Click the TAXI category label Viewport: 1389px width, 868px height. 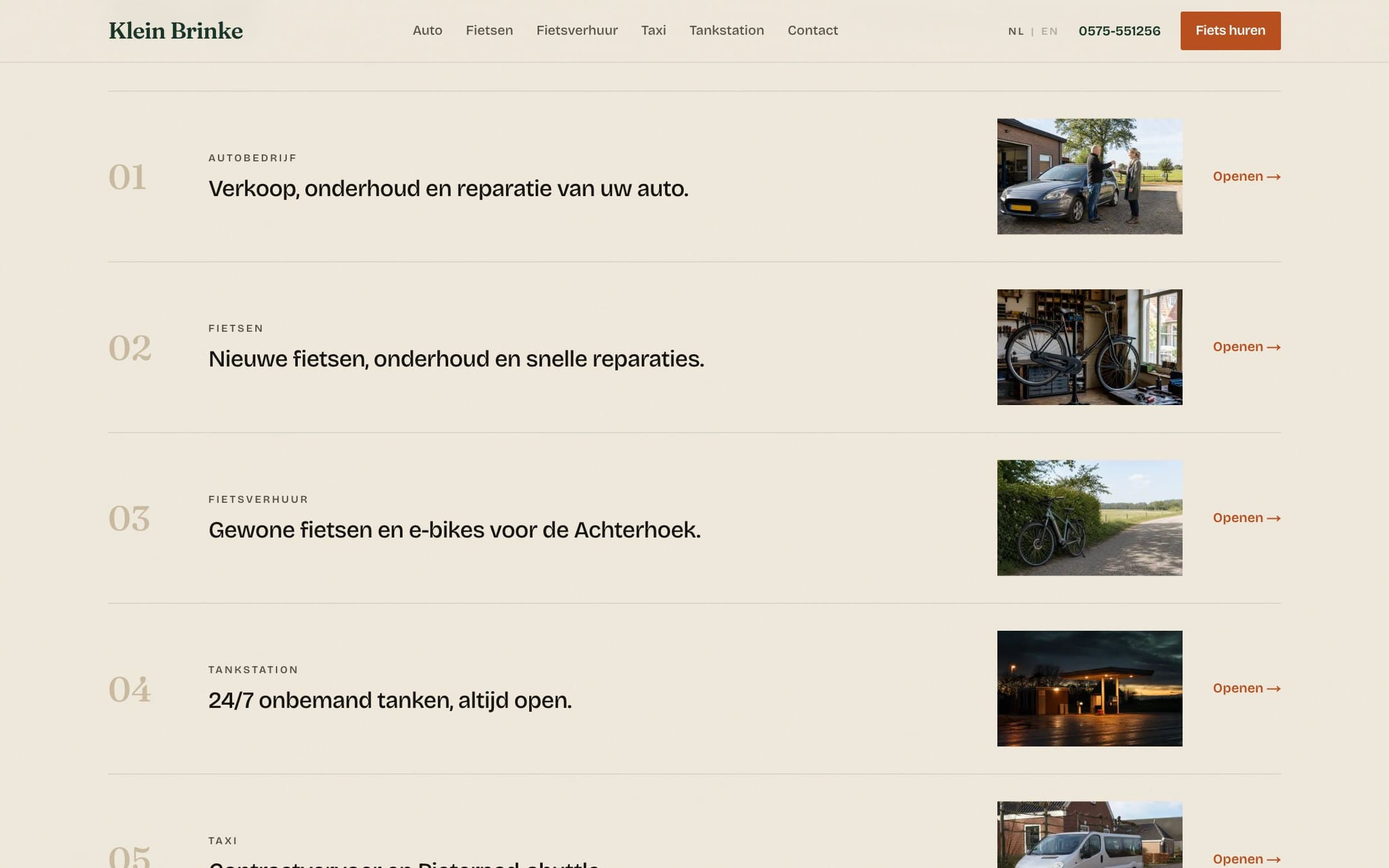point(222,840)
